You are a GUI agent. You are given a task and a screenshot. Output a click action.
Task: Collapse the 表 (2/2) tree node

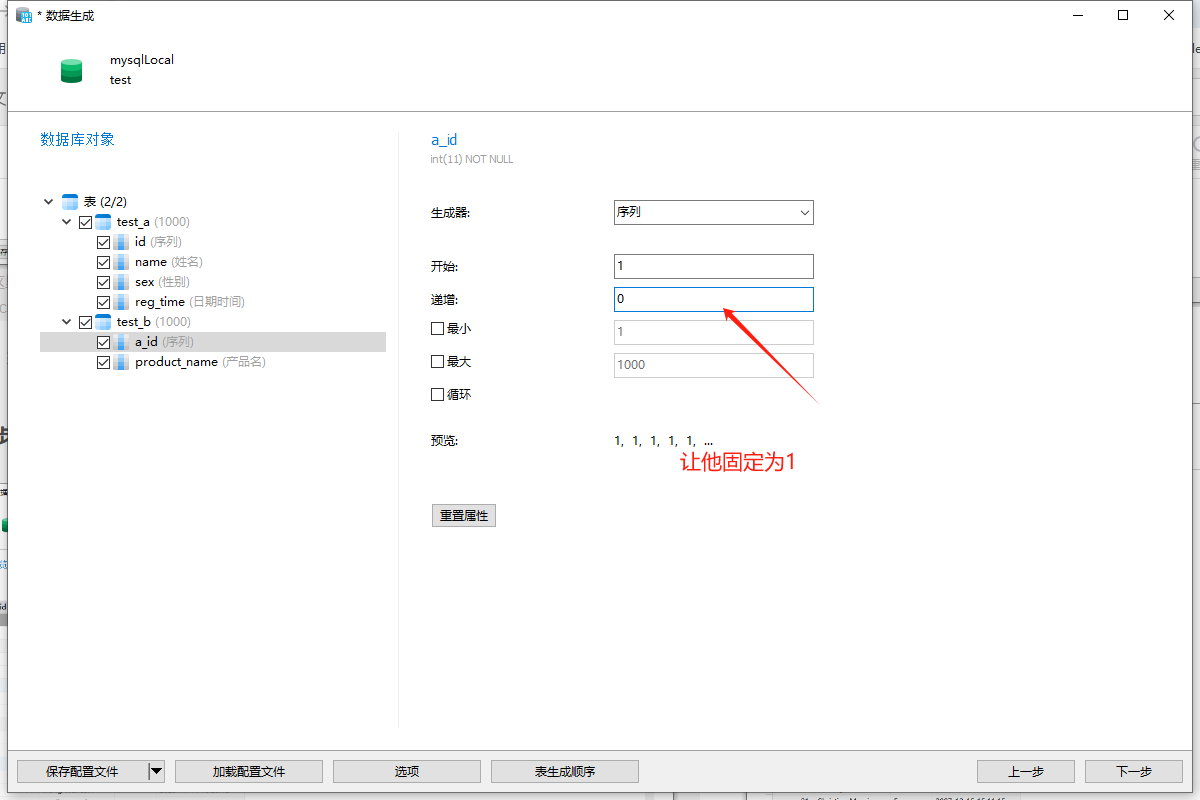49,202
